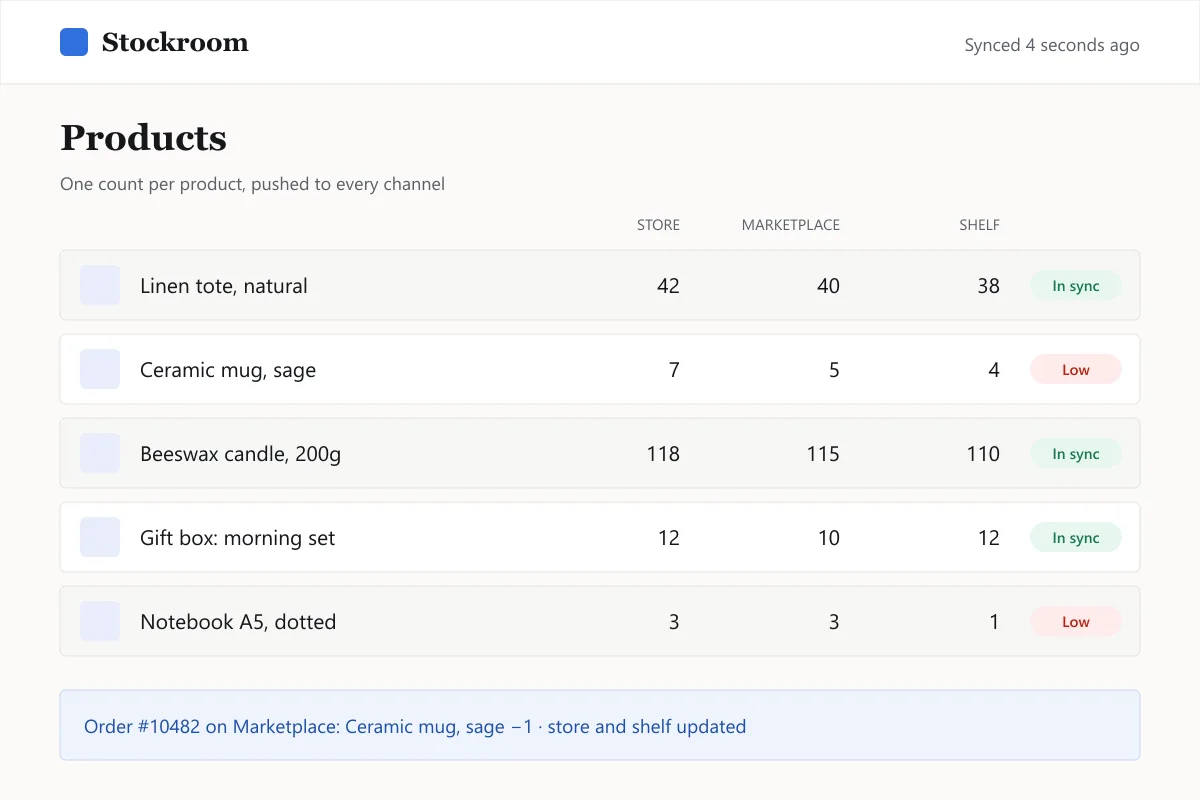Open the Linen tote, natural thumbnail

click(x=100, y=285)
